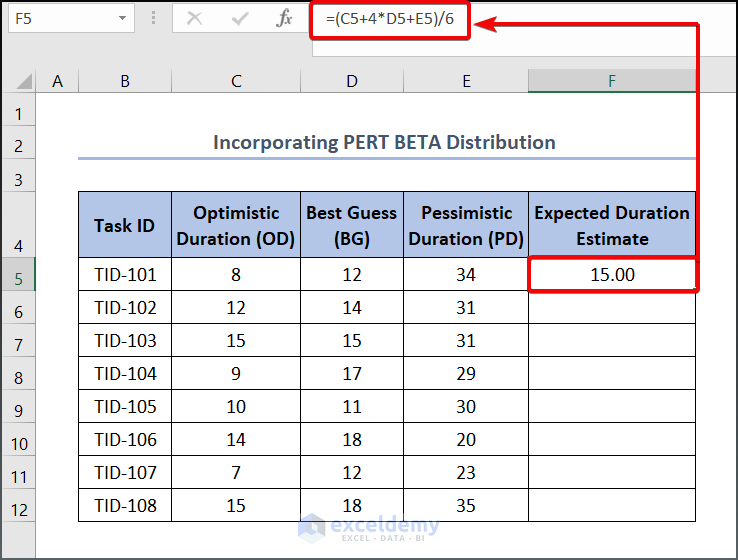Select Pessimistic Duration value 35 cell
The width and height of the screenshot is (738, 560).
(x=466, y=505)
